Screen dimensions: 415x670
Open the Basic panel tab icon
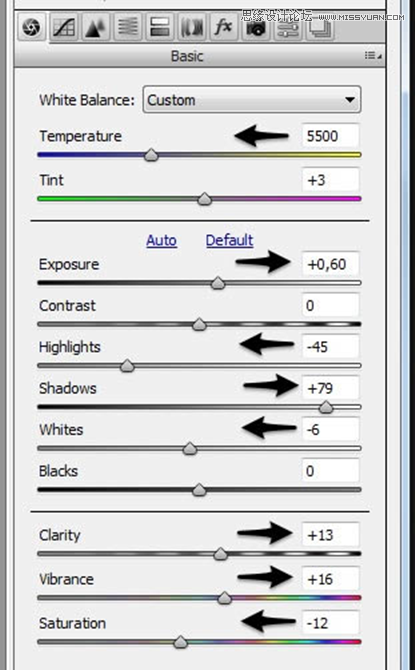tap(32, 27)
